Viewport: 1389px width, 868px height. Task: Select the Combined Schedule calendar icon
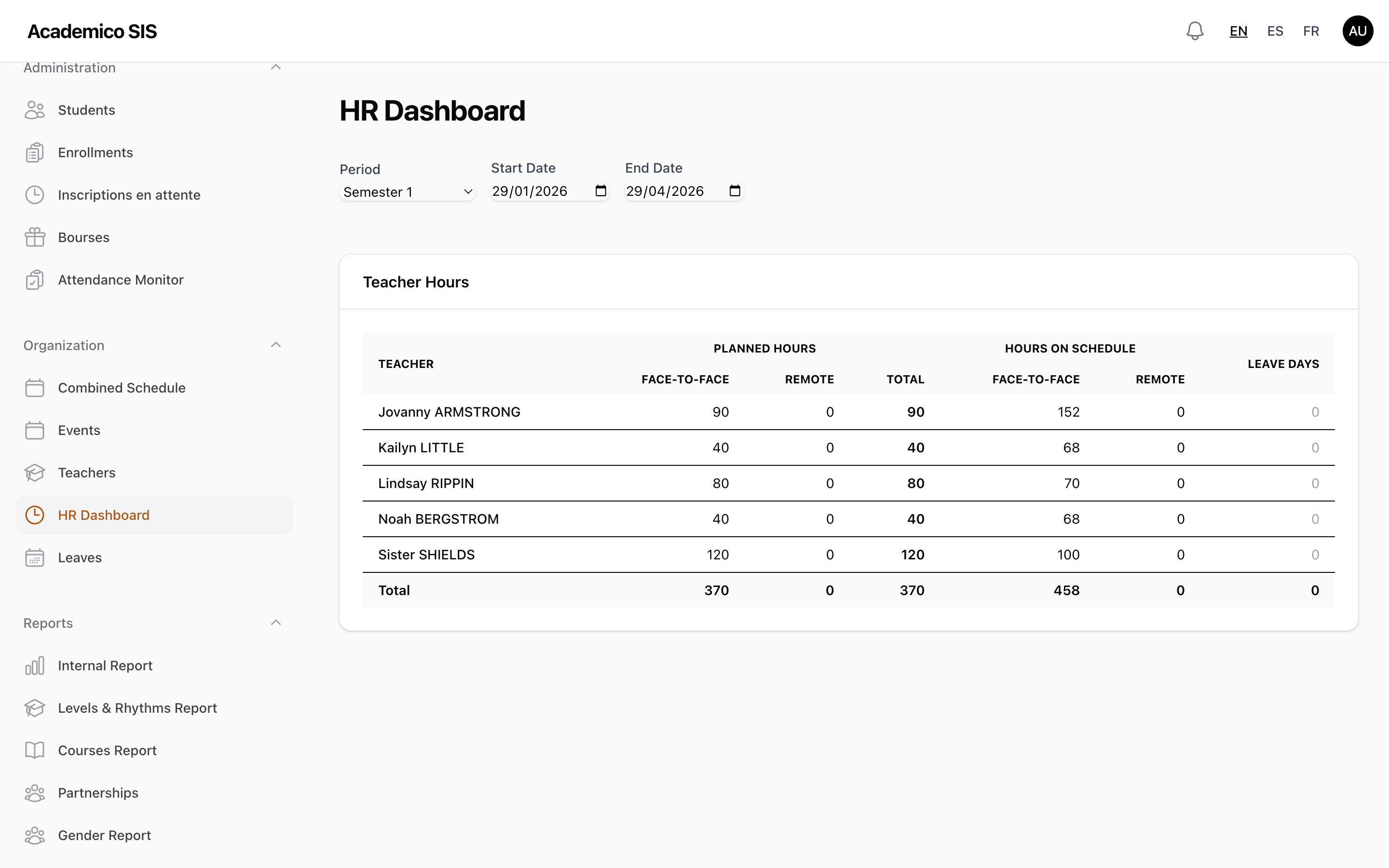coord(35,388)
